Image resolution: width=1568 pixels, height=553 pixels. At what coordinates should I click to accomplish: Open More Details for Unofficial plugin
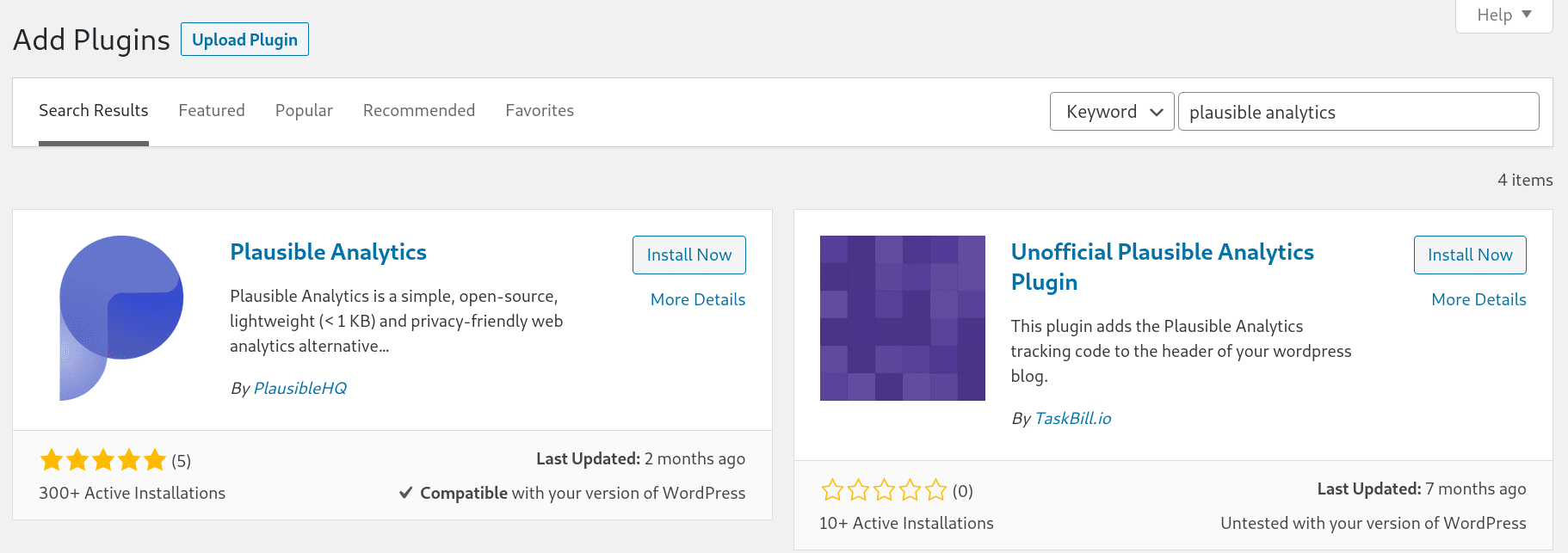click(1478, 299)
